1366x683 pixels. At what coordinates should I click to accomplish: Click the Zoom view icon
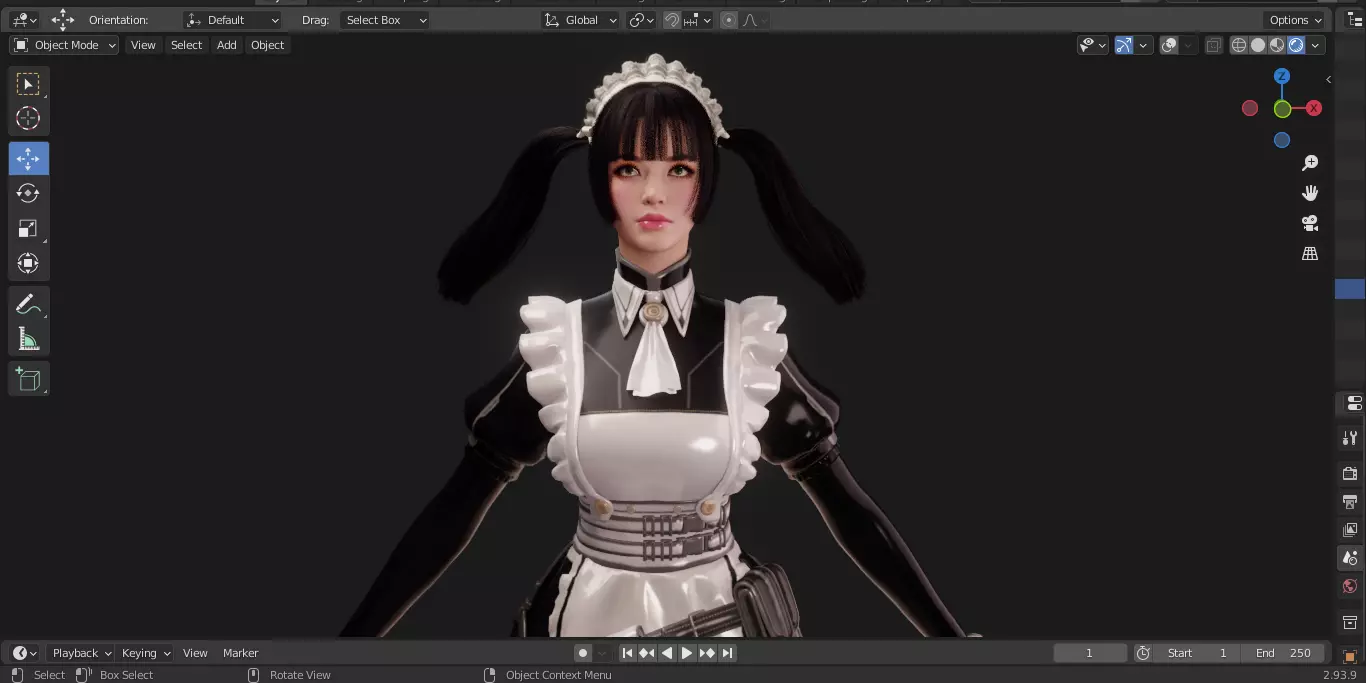click(1310, 163)
